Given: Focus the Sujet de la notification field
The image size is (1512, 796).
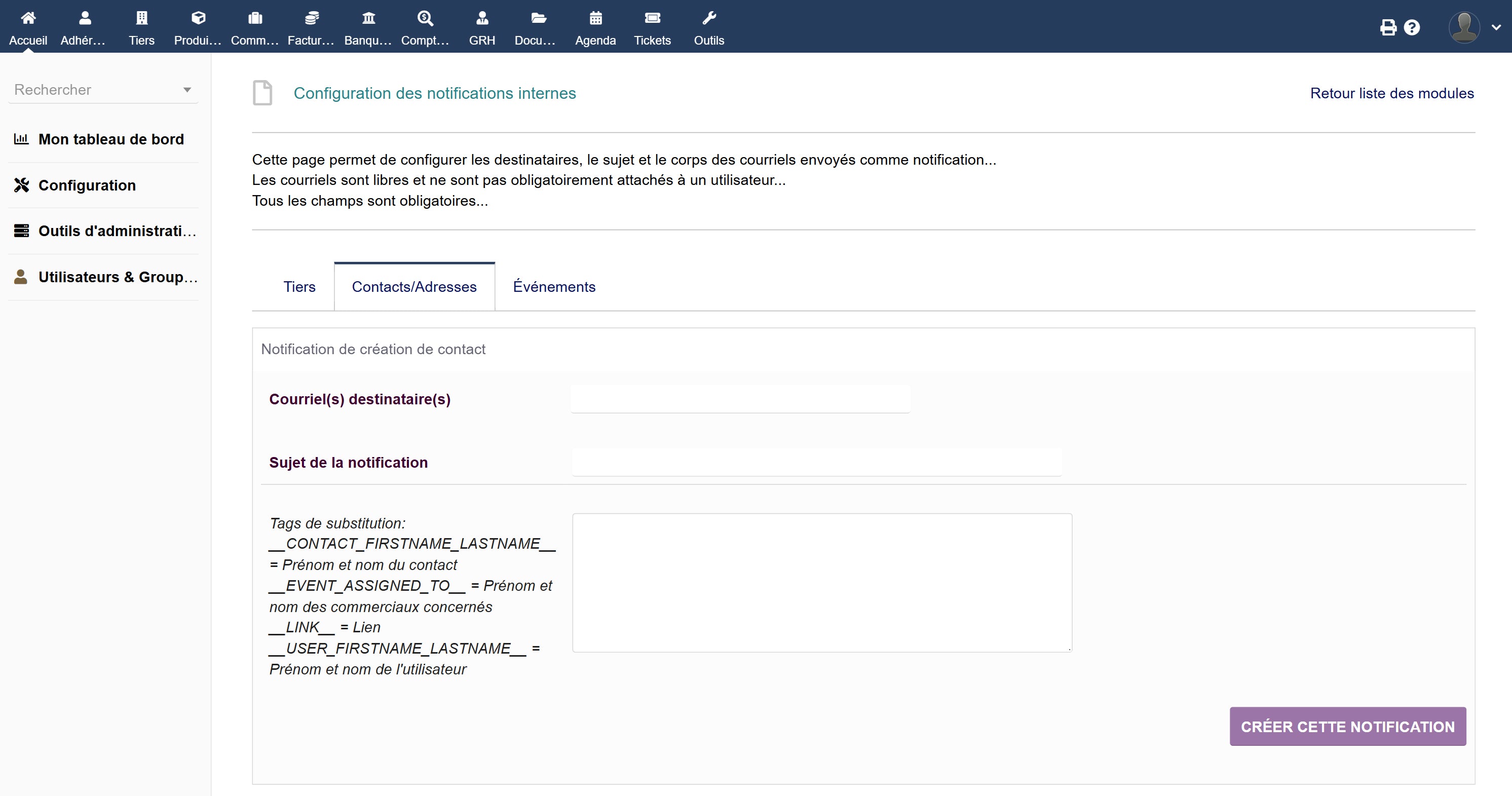Looking at the screenshot, I should click(x=816, y=462).
